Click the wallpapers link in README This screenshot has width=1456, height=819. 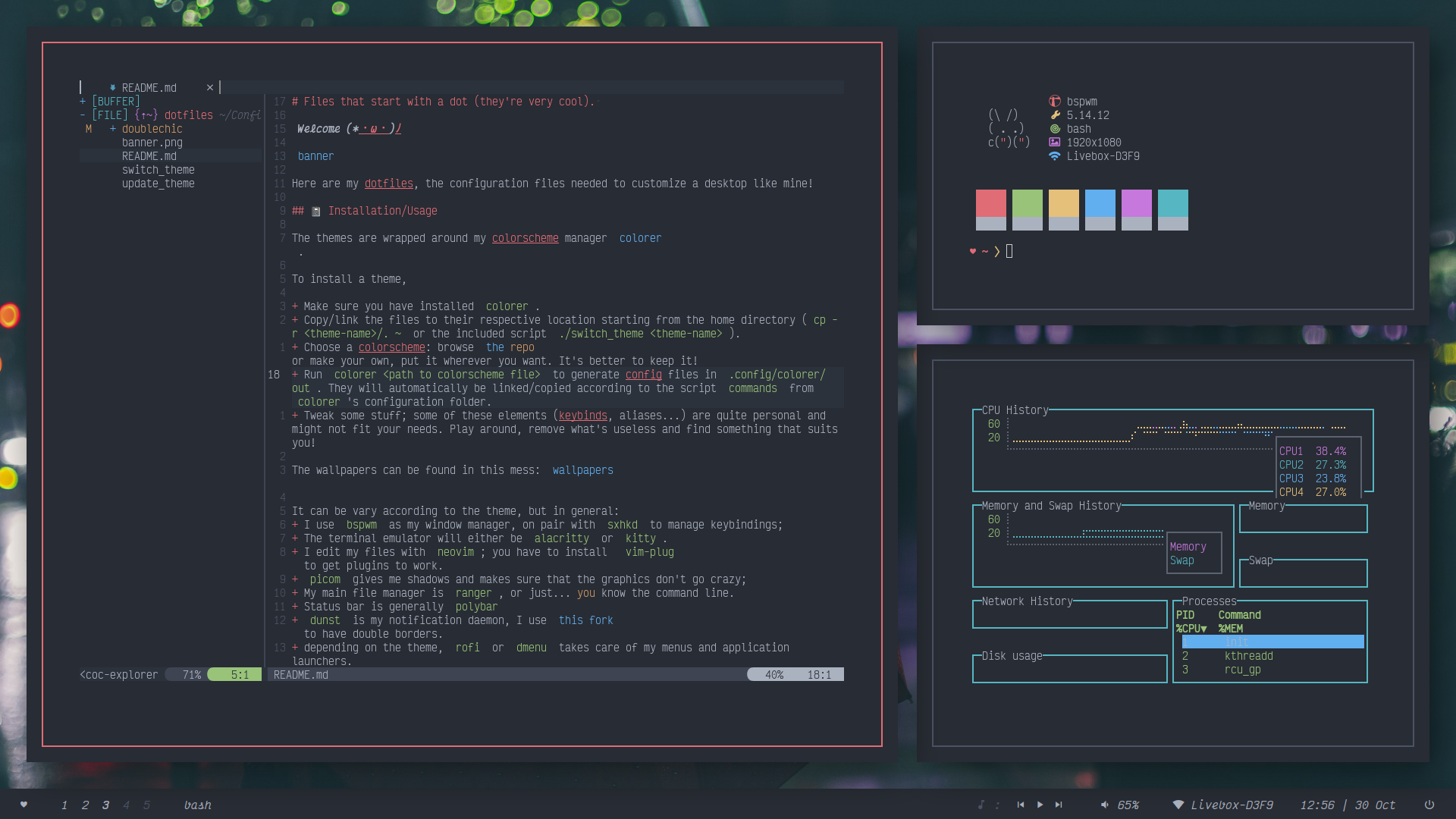[582, 470]
